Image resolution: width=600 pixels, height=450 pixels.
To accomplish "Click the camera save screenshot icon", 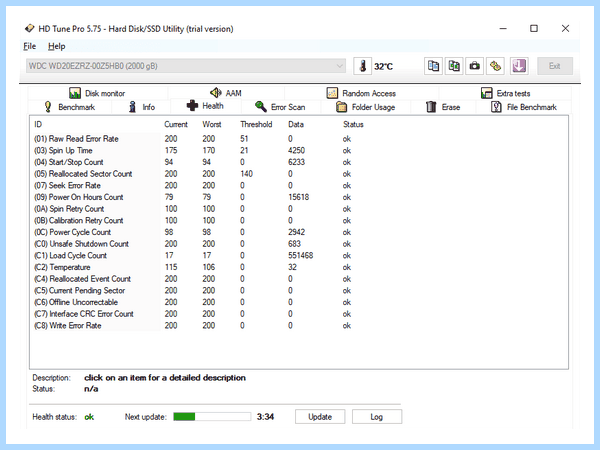I will 474,66.
